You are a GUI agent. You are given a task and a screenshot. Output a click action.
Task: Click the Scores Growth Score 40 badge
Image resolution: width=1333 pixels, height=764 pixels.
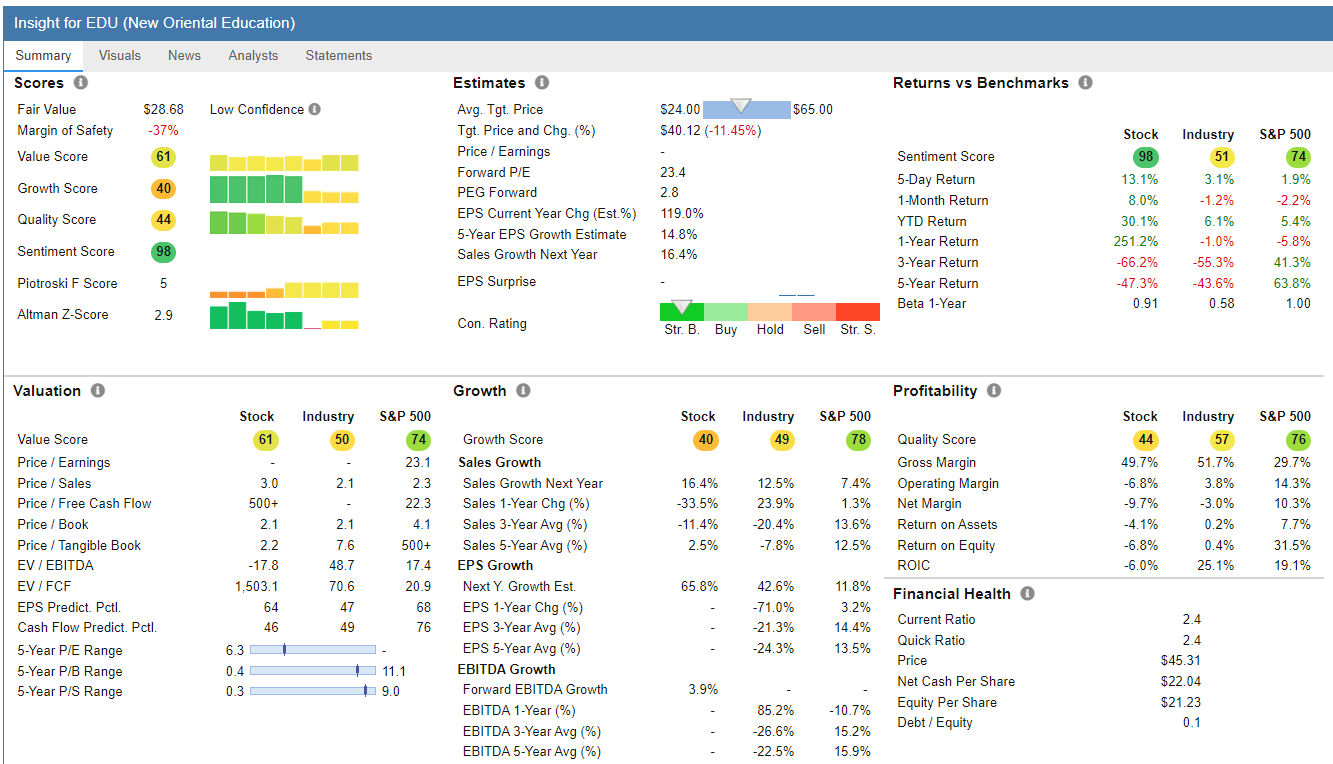163,189
